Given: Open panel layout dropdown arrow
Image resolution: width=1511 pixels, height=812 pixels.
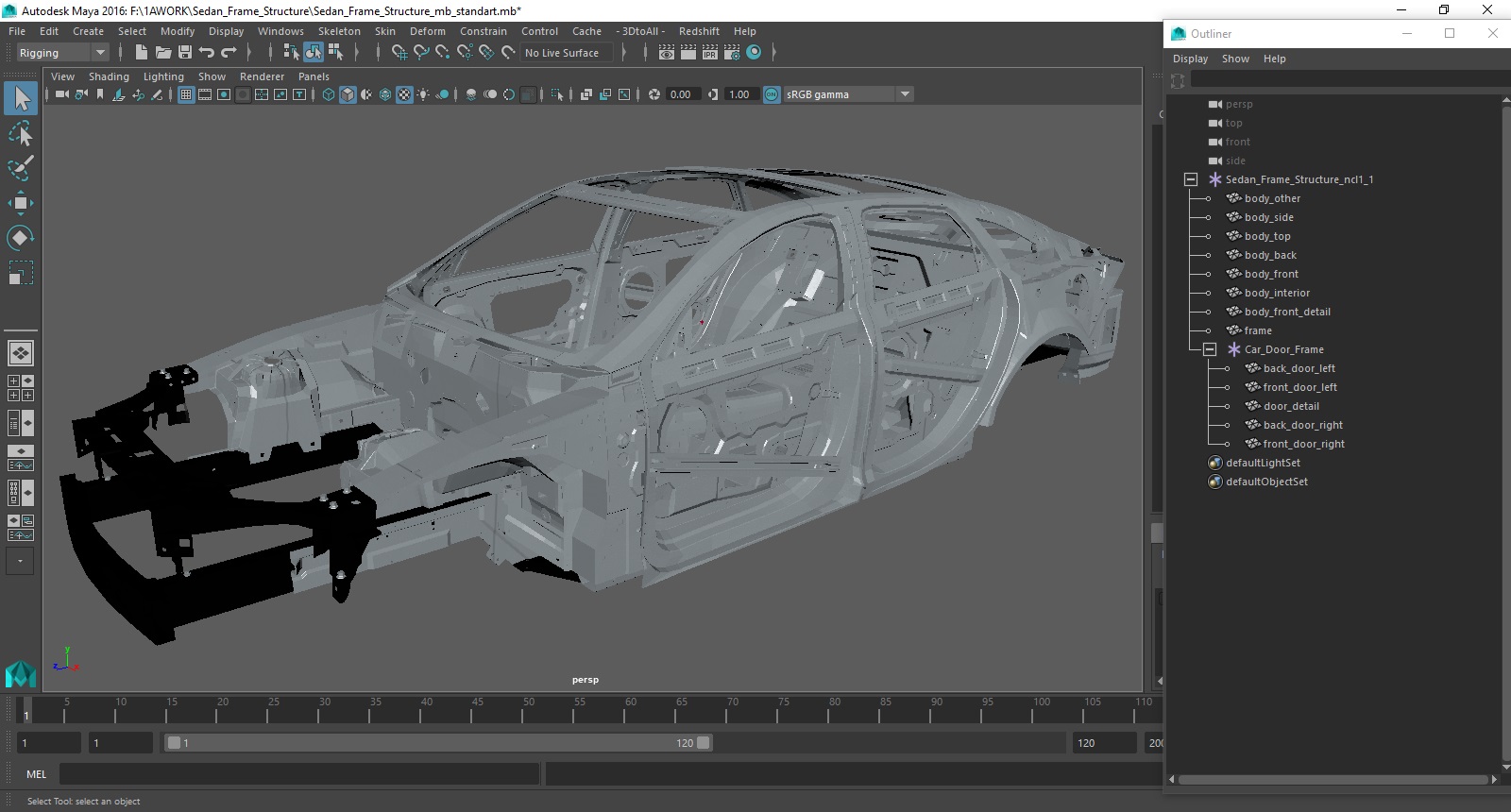Looking at the screenshot, I should 21,561.
